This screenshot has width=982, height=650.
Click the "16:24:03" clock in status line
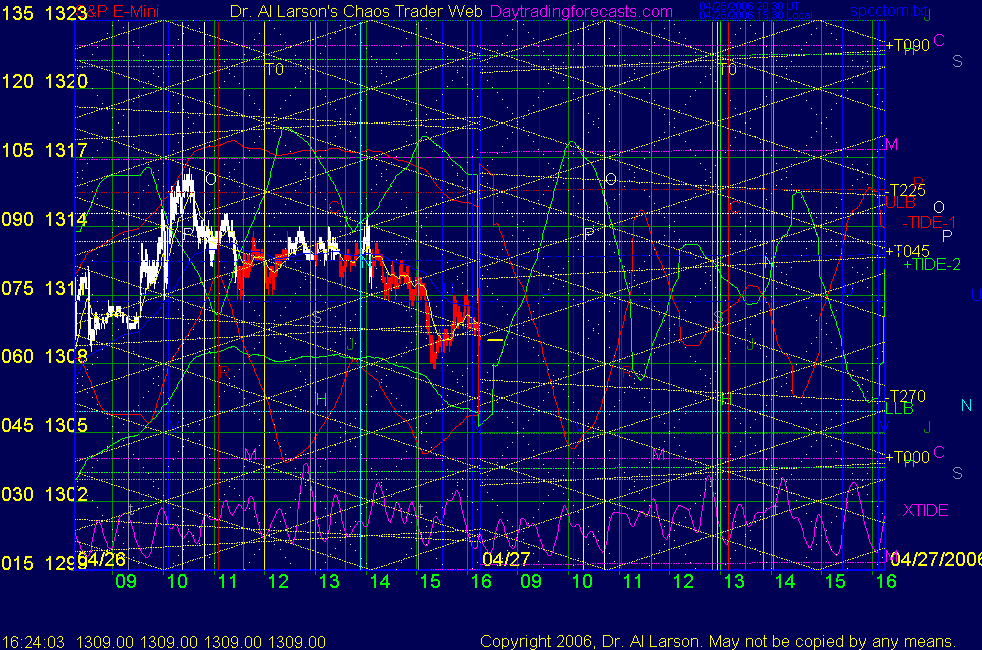33,642
